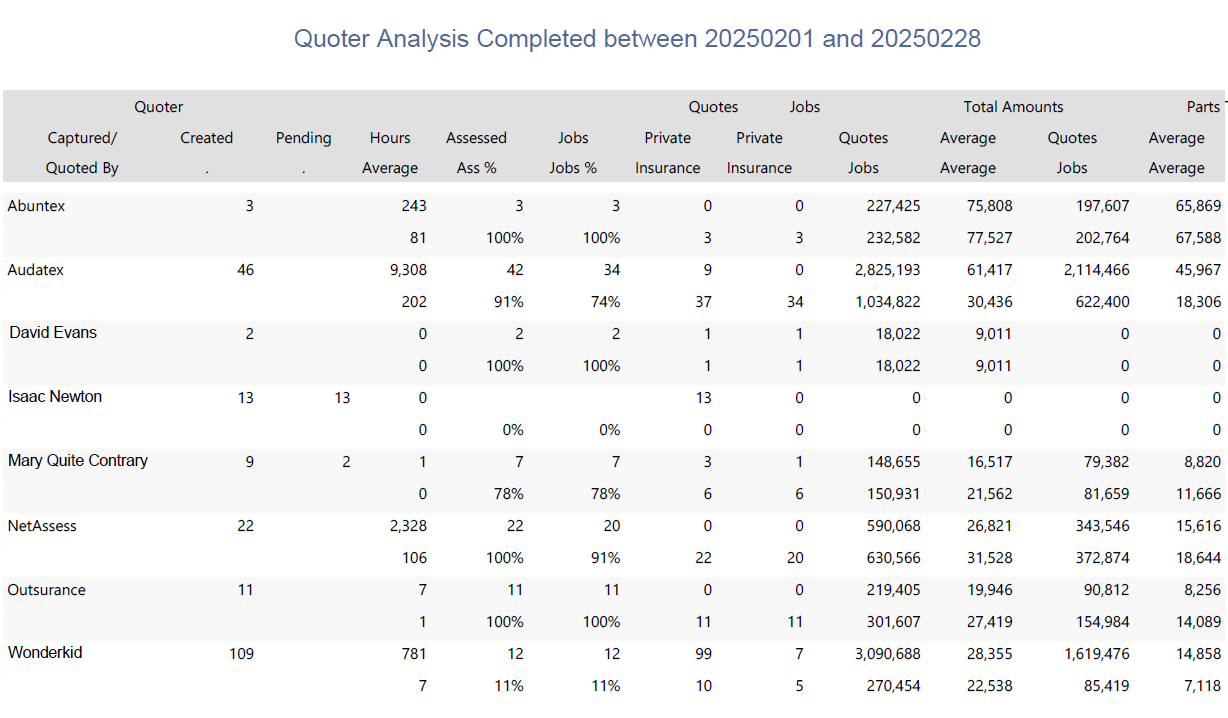Select the value 21,562
1228x718 pixels.
(x=990, y=494)
